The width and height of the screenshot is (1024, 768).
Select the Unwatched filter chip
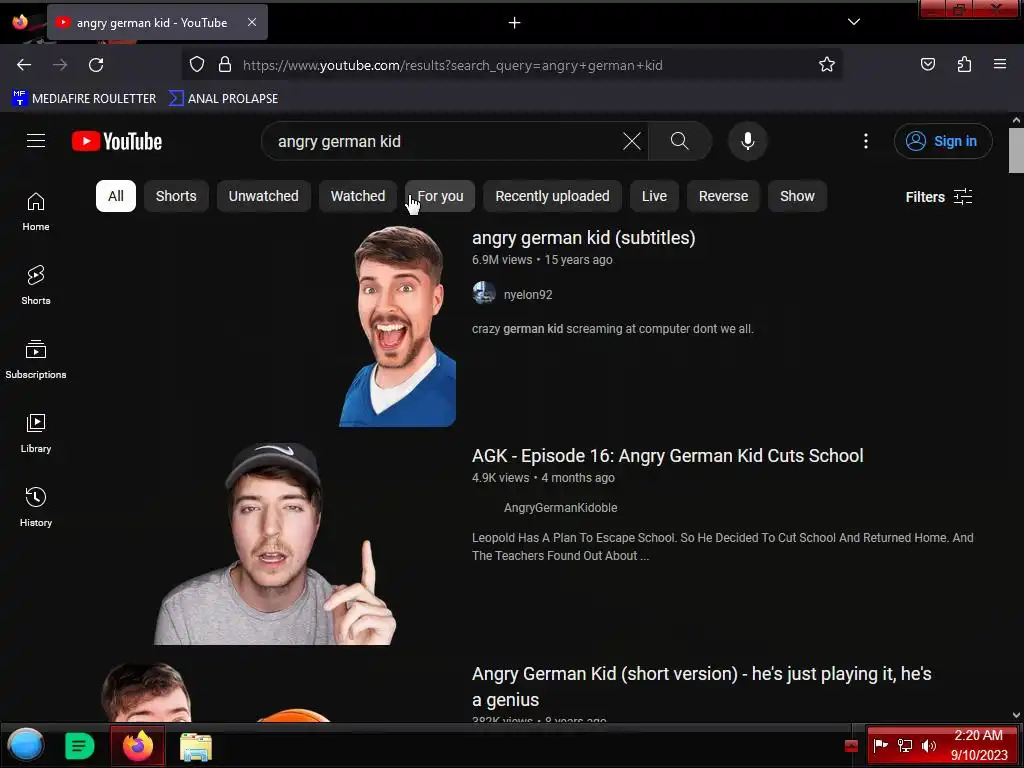click(263, 196)
